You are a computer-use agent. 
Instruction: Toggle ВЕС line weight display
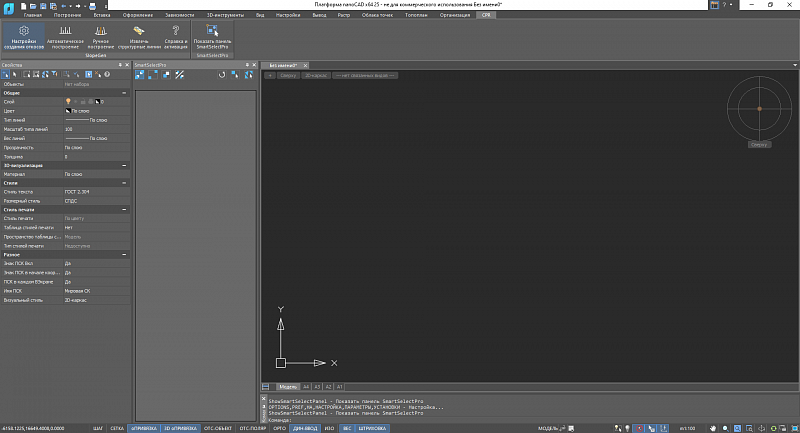(347, 428)
